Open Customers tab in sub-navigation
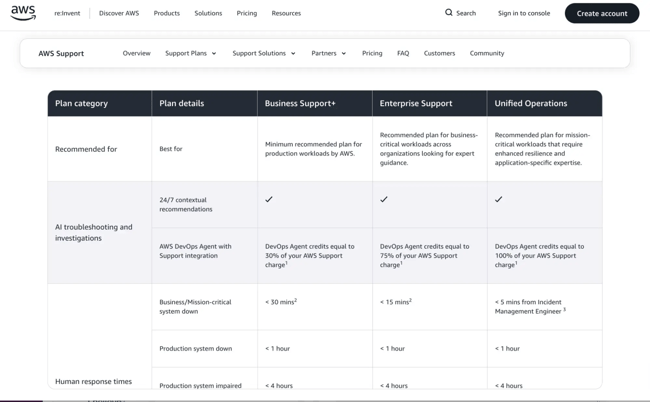650x402 pixels. (x=439, y=53)
